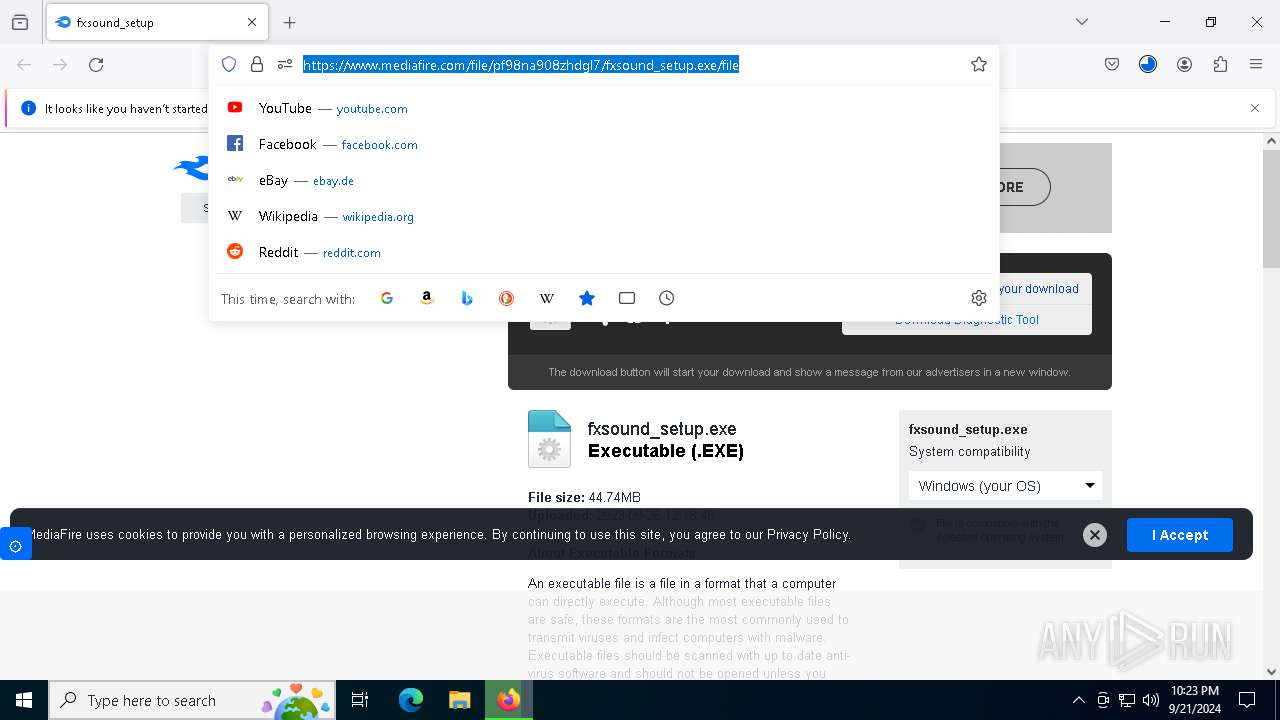Open the taskbar clock and date
The height and width of the screenshot is (720, 1280).
[1194, 700]
